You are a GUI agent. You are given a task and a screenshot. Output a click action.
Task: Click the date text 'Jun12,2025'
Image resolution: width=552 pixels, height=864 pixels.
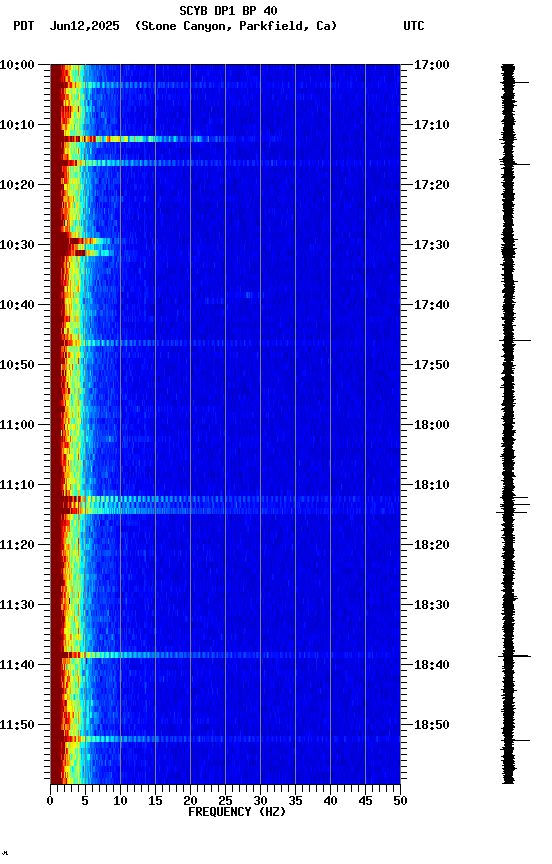click(x=84, y=26)
